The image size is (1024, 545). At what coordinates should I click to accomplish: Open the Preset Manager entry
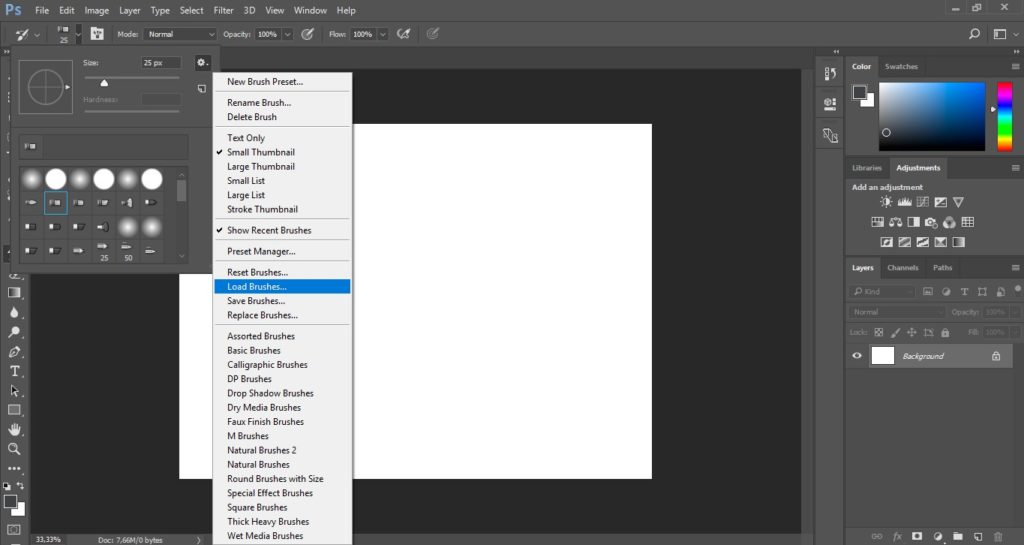pyautogui.click(x=261, y=252)
